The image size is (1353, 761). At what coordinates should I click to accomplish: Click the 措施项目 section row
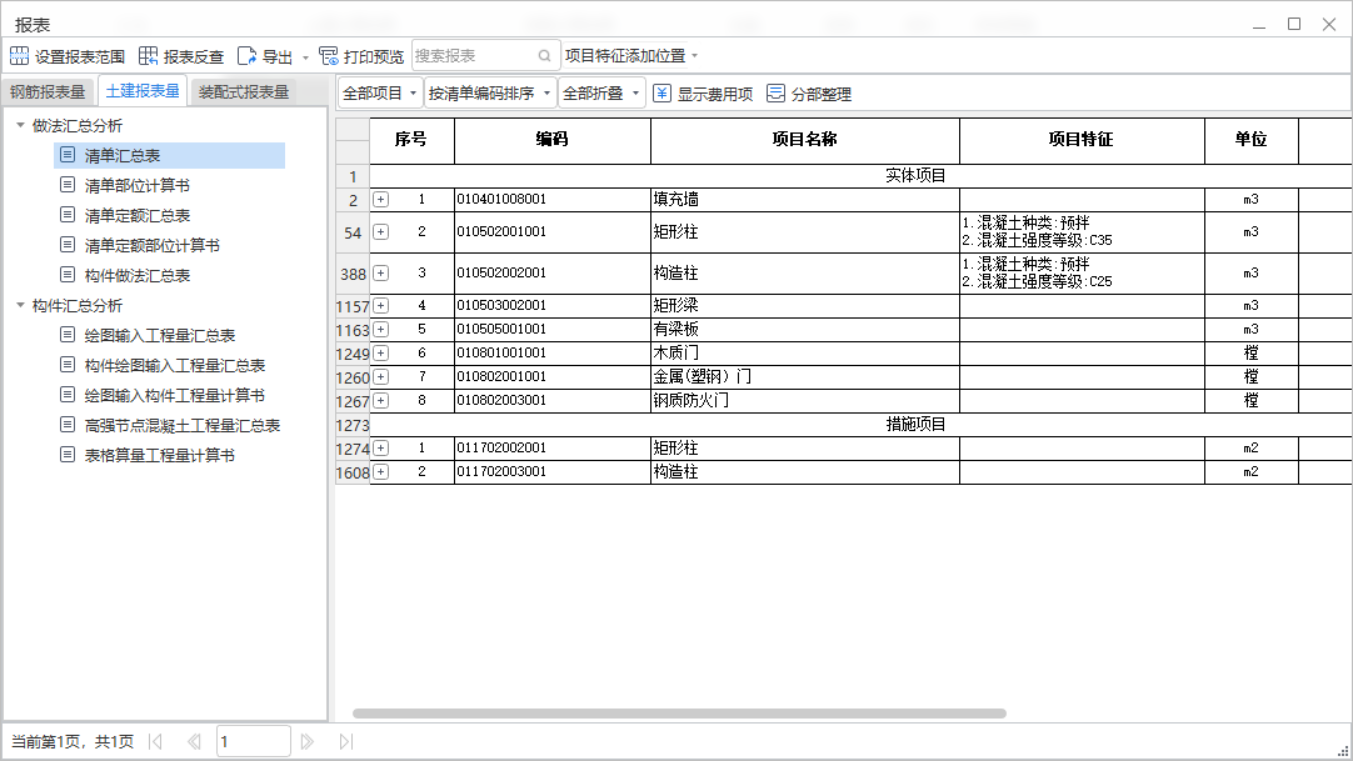861,424
